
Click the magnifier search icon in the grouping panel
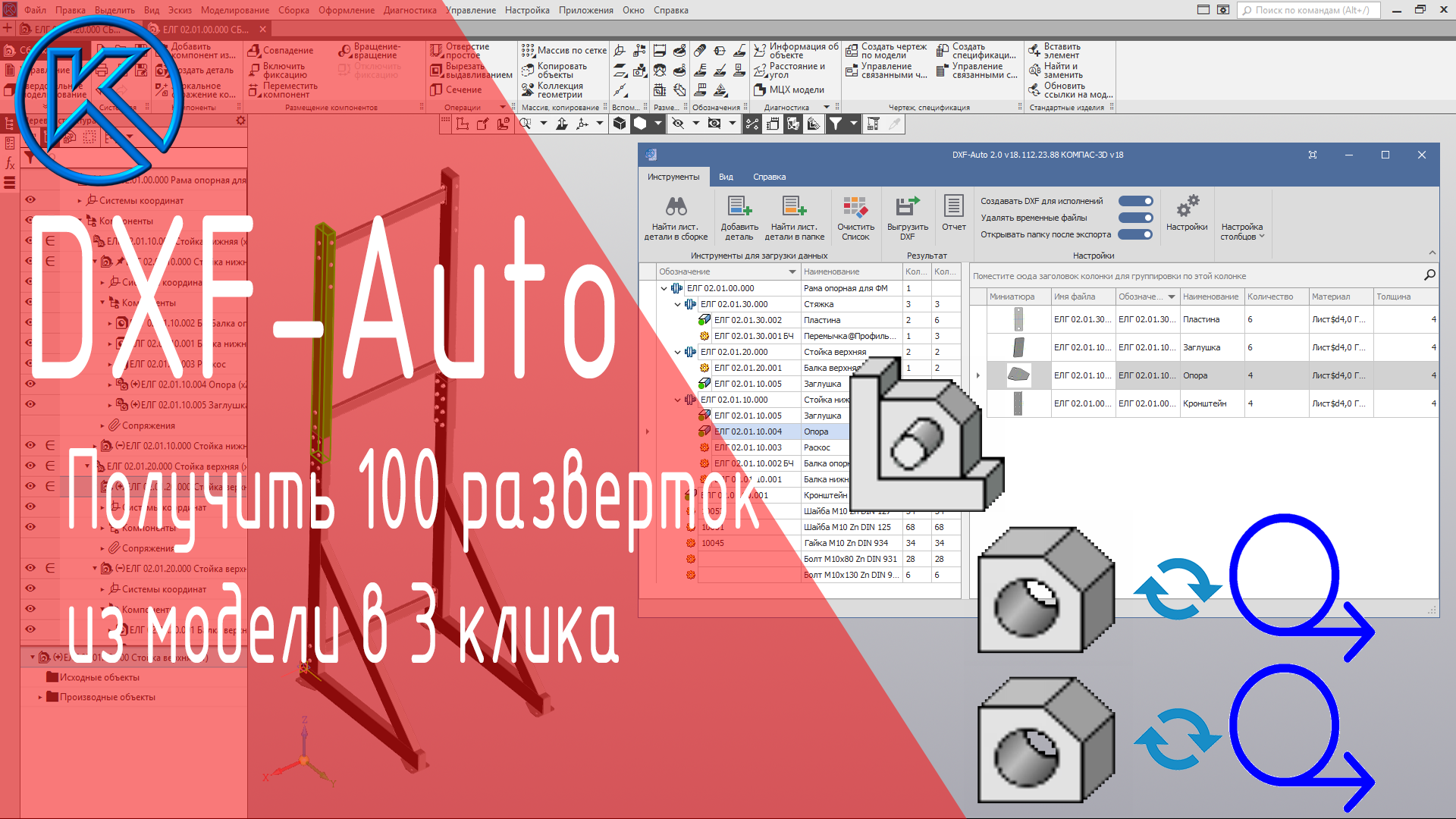1429,275
